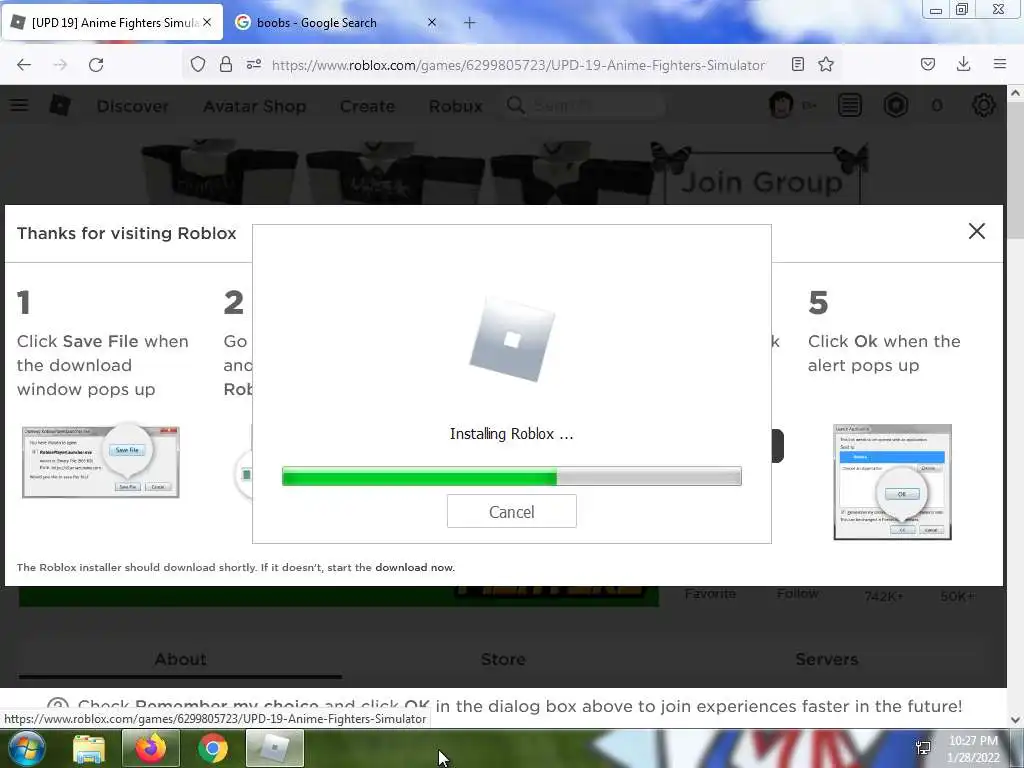This screenshot has height=768, width=1024.
Task: Click the Save File step one thumbnail
Action: pyautogui.click(x=101, y=462)
